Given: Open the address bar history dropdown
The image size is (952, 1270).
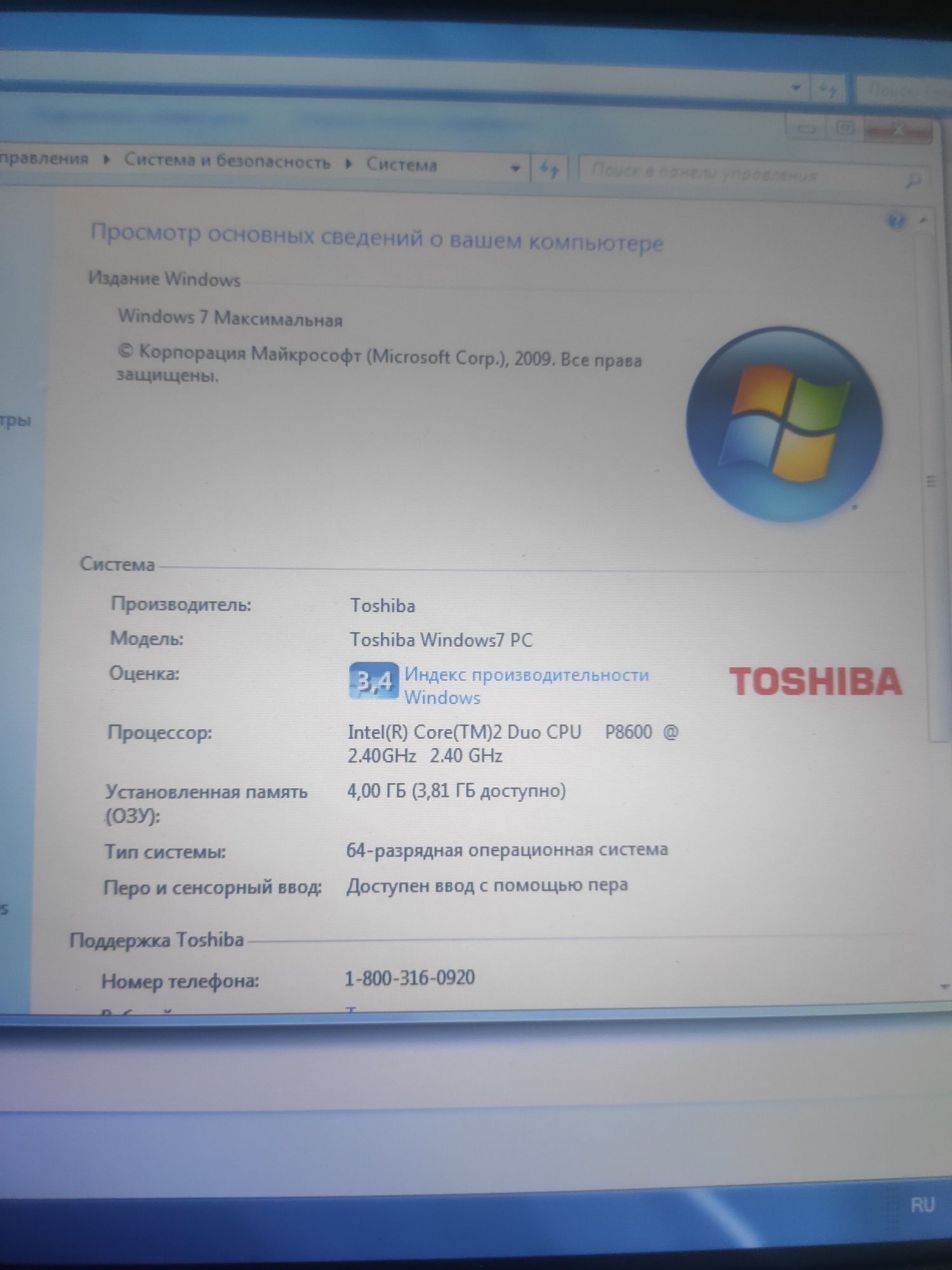Looking at the screenshot, I should click(515, 168).
